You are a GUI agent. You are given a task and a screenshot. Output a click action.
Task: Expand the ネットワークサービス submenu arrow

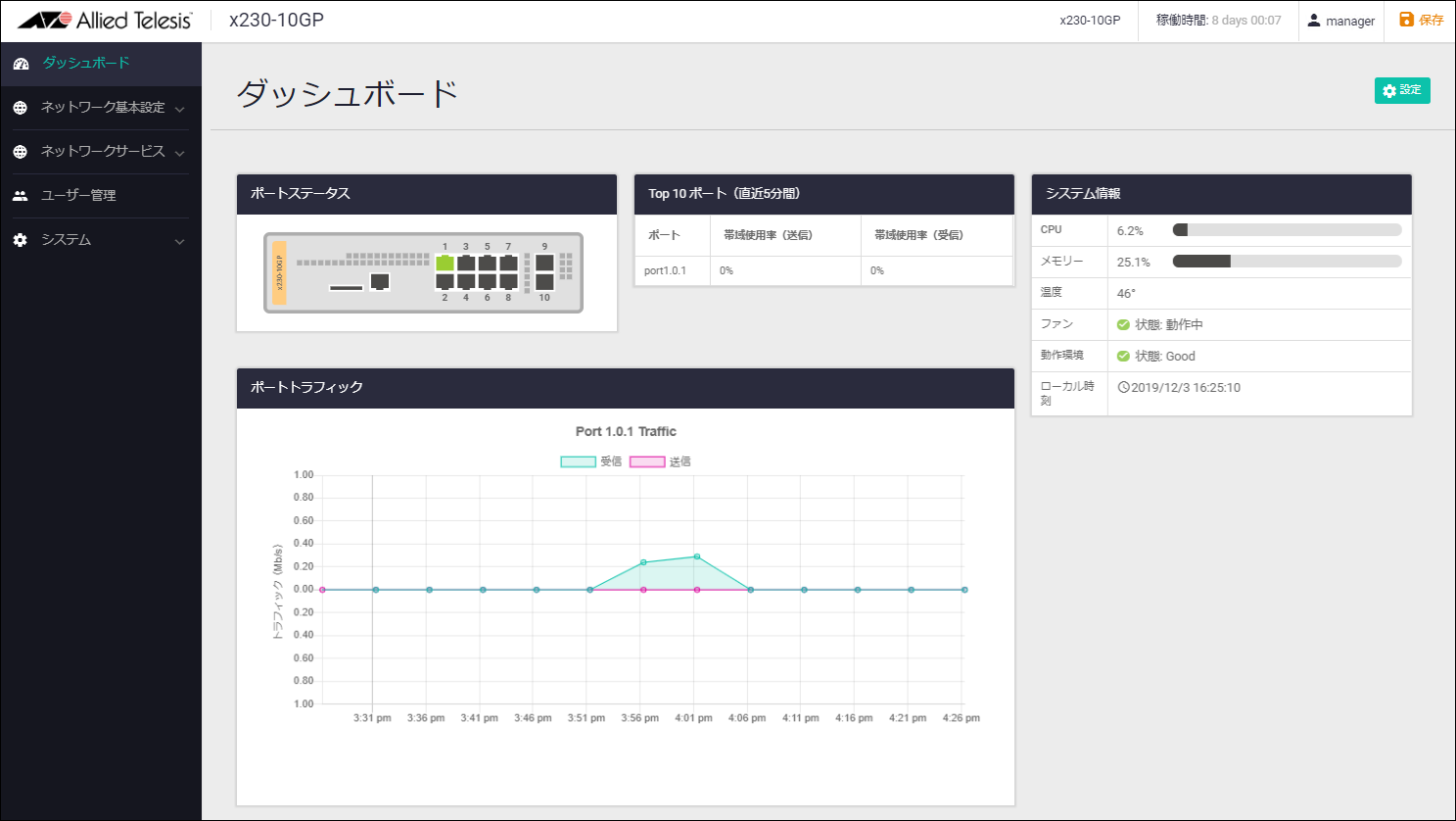(179, 153)
